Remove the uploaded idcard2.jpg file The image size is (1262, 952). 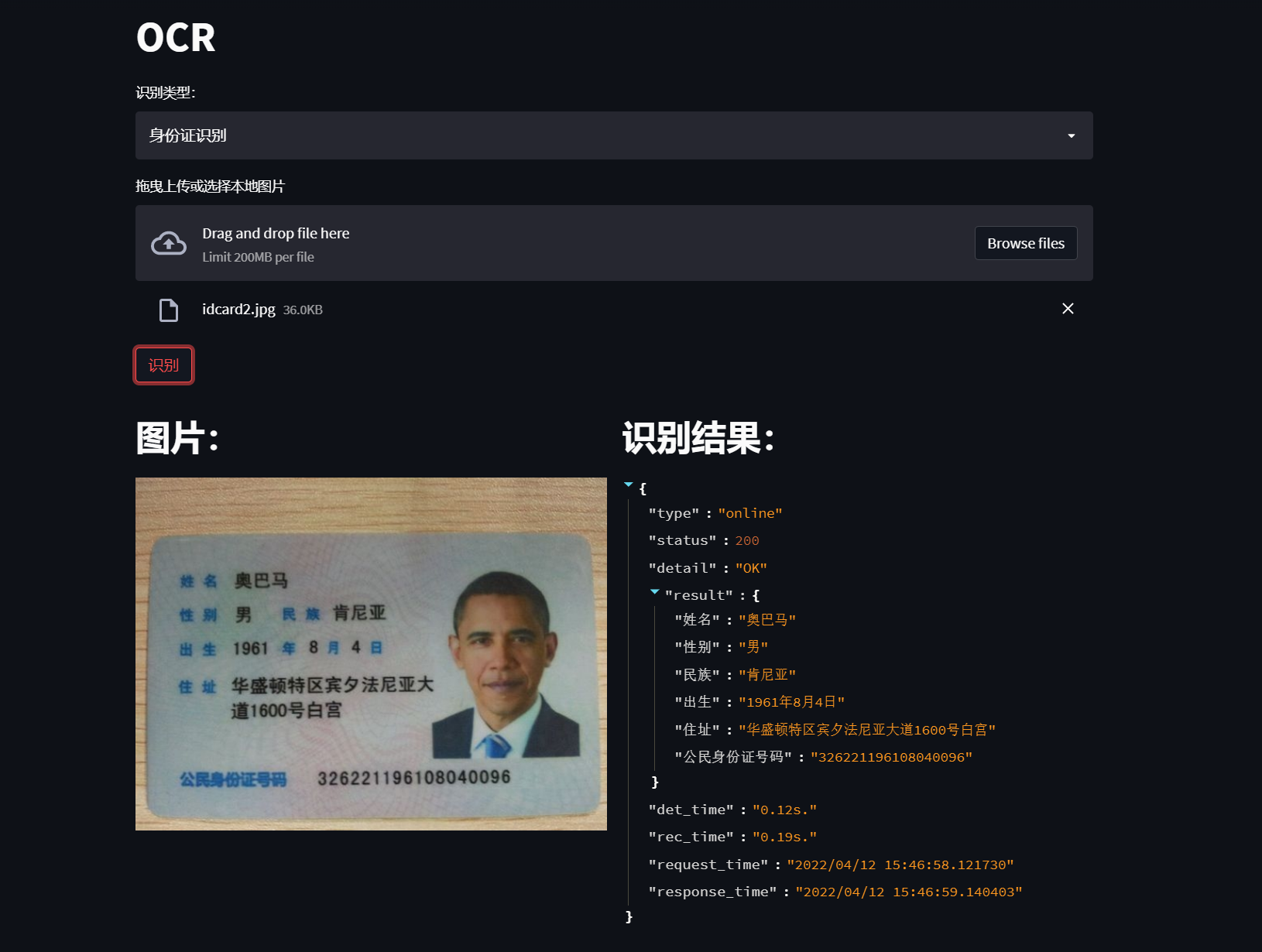pos(1068,308)
